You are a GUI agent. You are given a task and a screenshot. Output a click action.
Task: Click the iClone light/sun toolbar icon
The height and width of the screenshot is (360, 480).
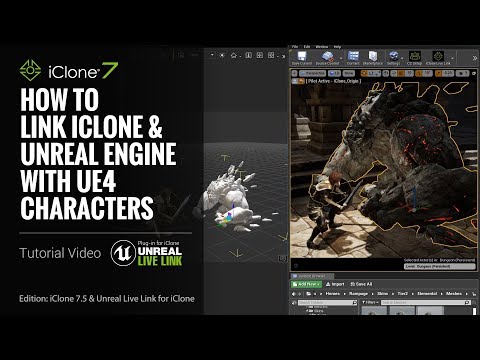(x=222, y=55)
